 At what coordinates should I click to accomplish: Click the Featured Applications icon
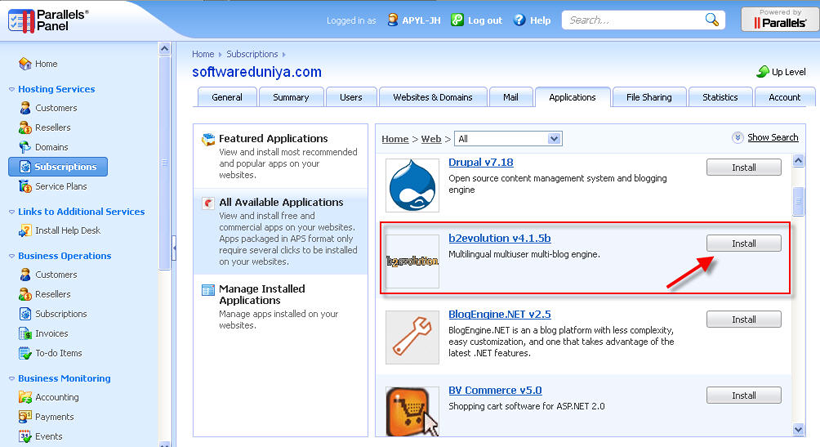click(208, 139)
